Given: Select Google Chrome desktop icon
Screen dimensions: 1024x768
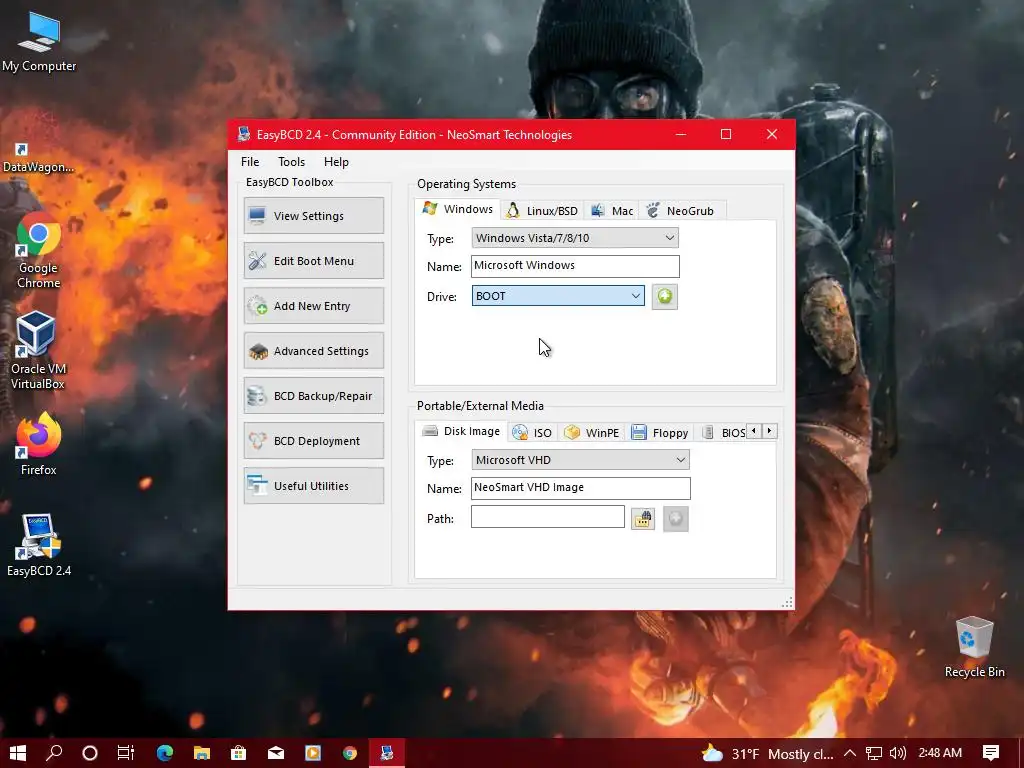Looking at the screenshot, I should click(39, 249).
